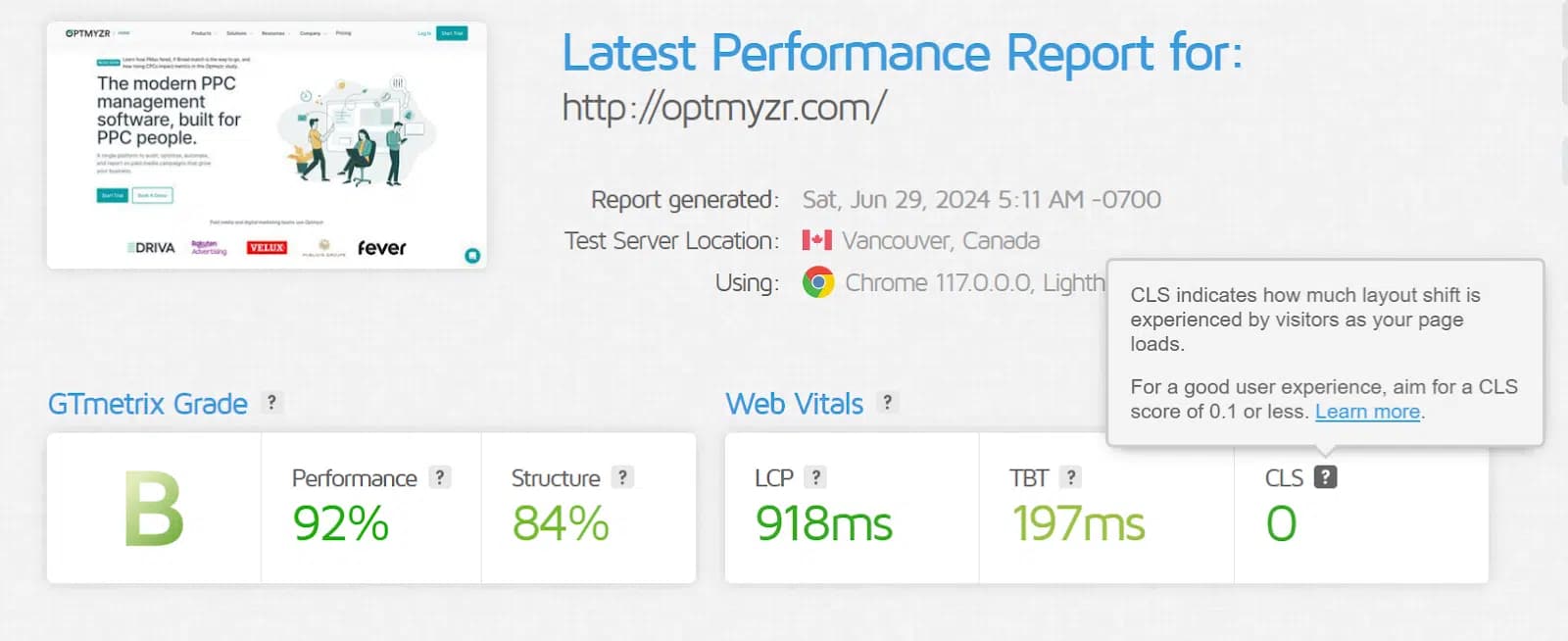1568x641 pixels.
Task: Show help for the Performance score
Action: click(440, 477)
